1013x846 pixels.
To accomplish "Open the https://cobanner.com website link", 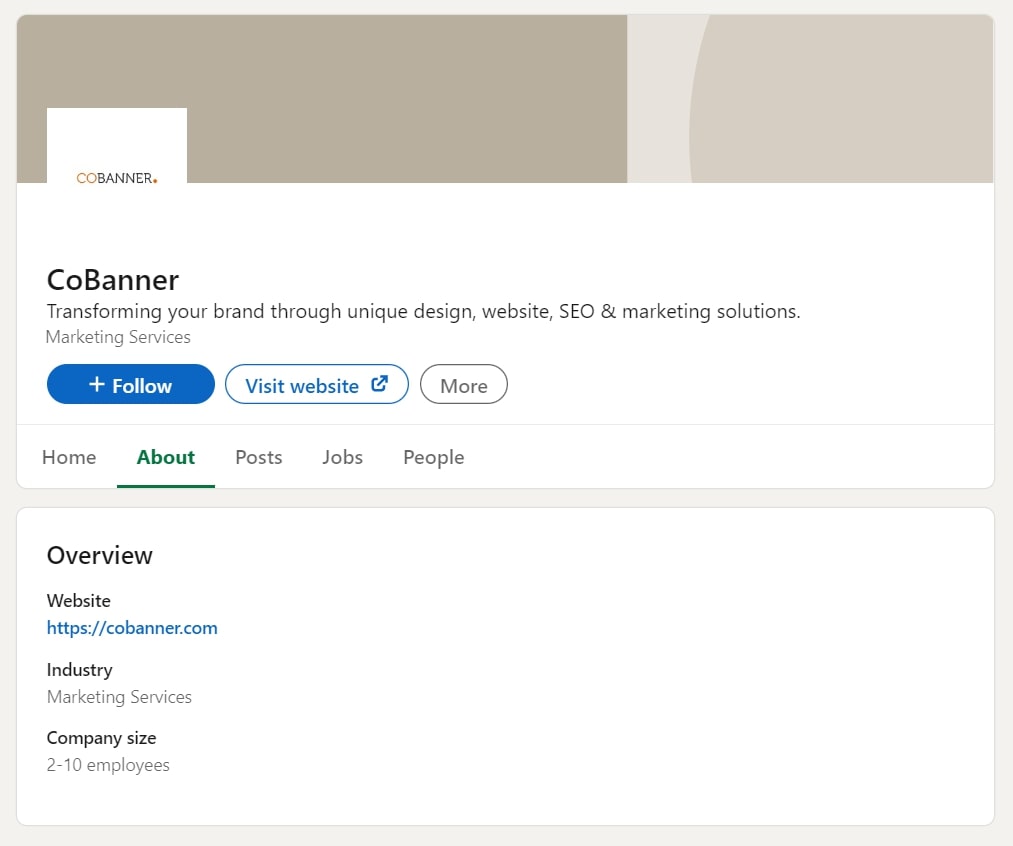I will coord(132,628).
